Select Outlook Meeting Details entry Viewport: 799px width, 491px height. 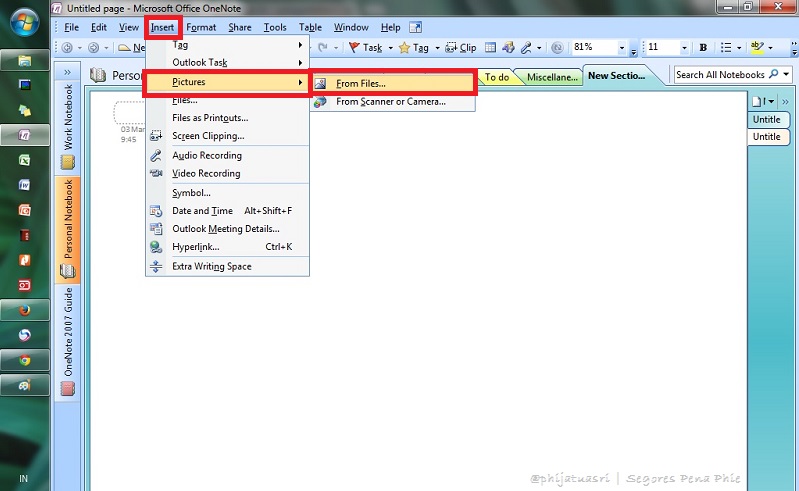pos(227,229)
